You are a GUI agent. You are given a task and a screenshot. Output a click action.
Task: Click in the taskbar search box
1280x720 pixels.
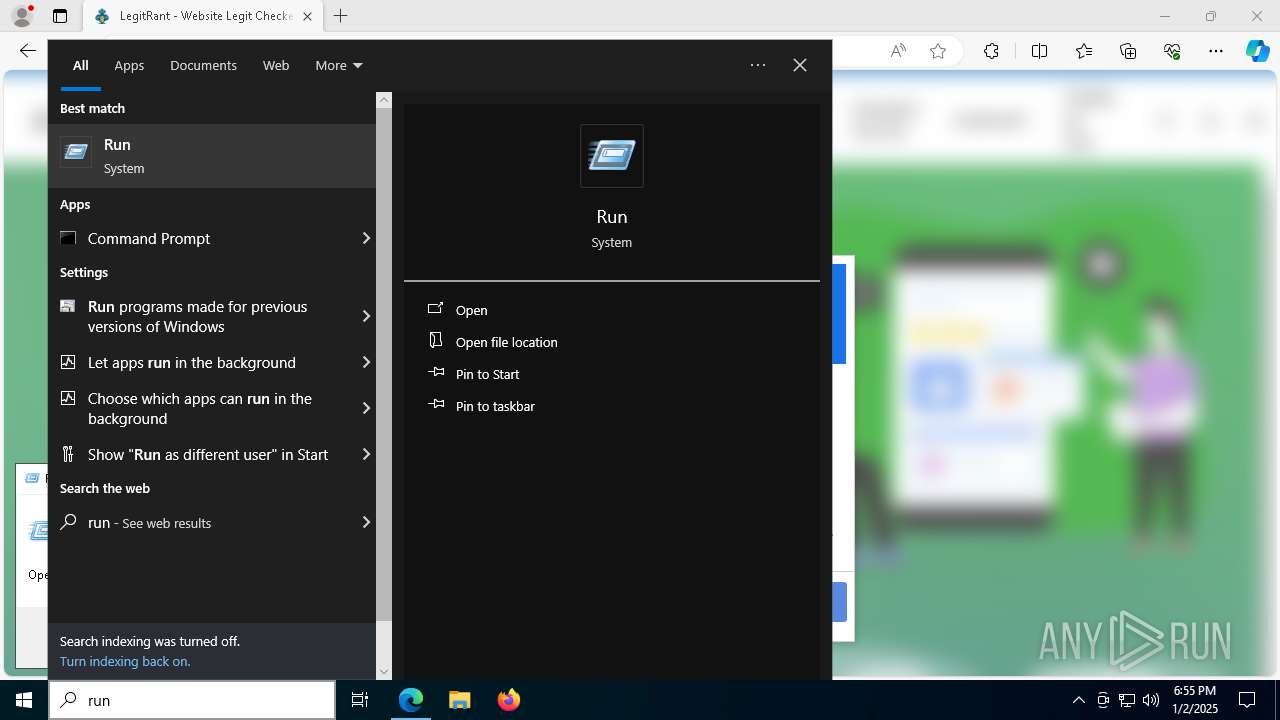click(x=192, y=700)
